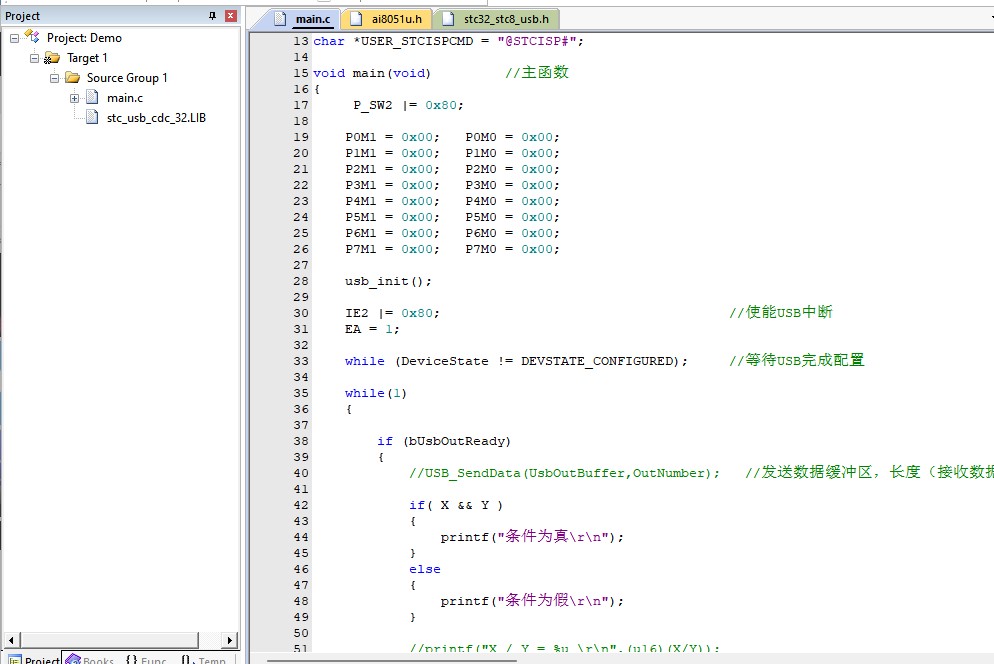The height and width of the screenshot is (664, 994).
Task: Click the Source Group 1 folder icon
Action: click(x=72, y=77)
